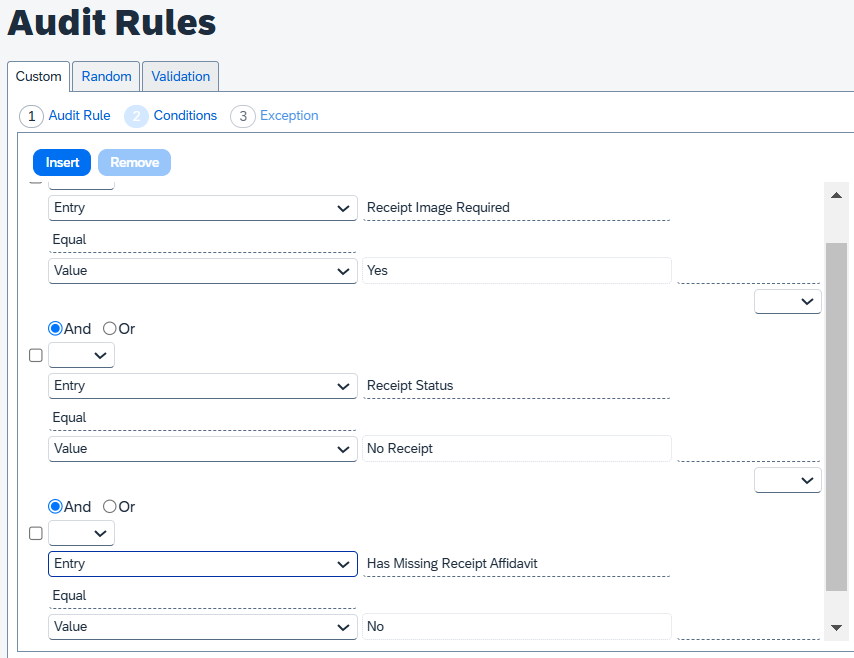Click Equal operator under Receipt Status

coord(69,418)
